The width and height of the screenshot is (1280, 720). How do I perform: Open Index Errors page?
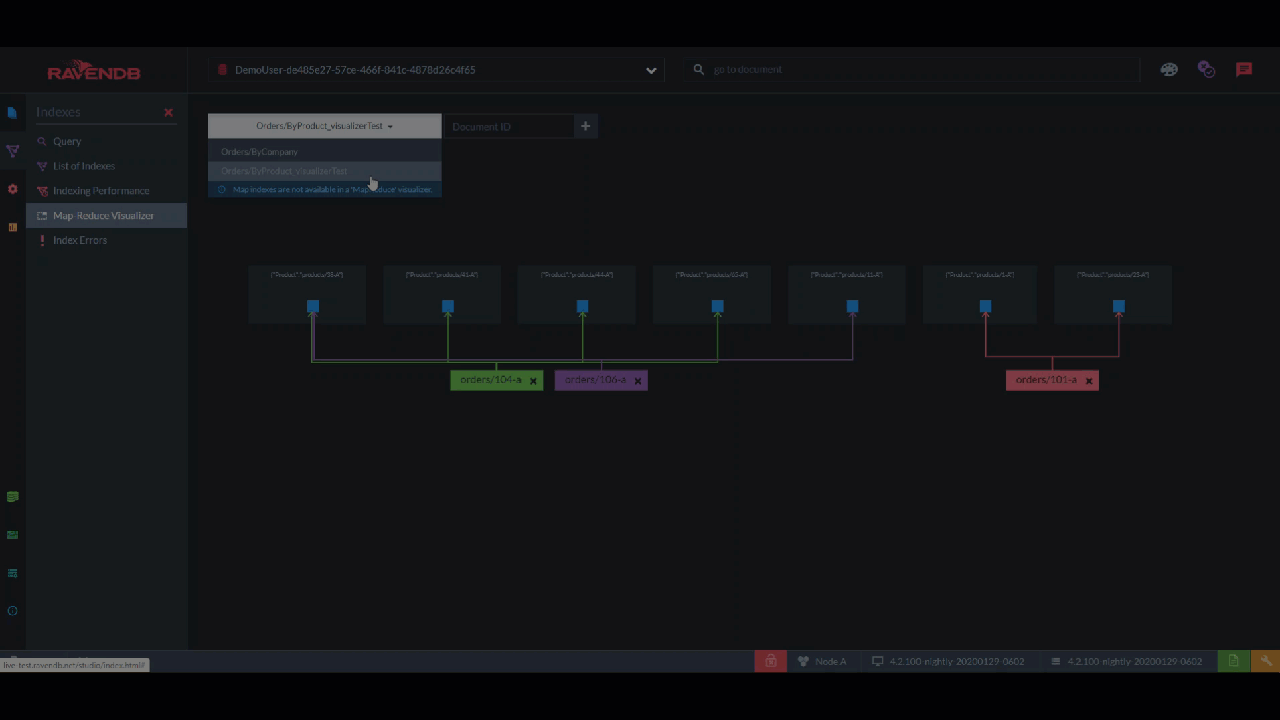80,240
